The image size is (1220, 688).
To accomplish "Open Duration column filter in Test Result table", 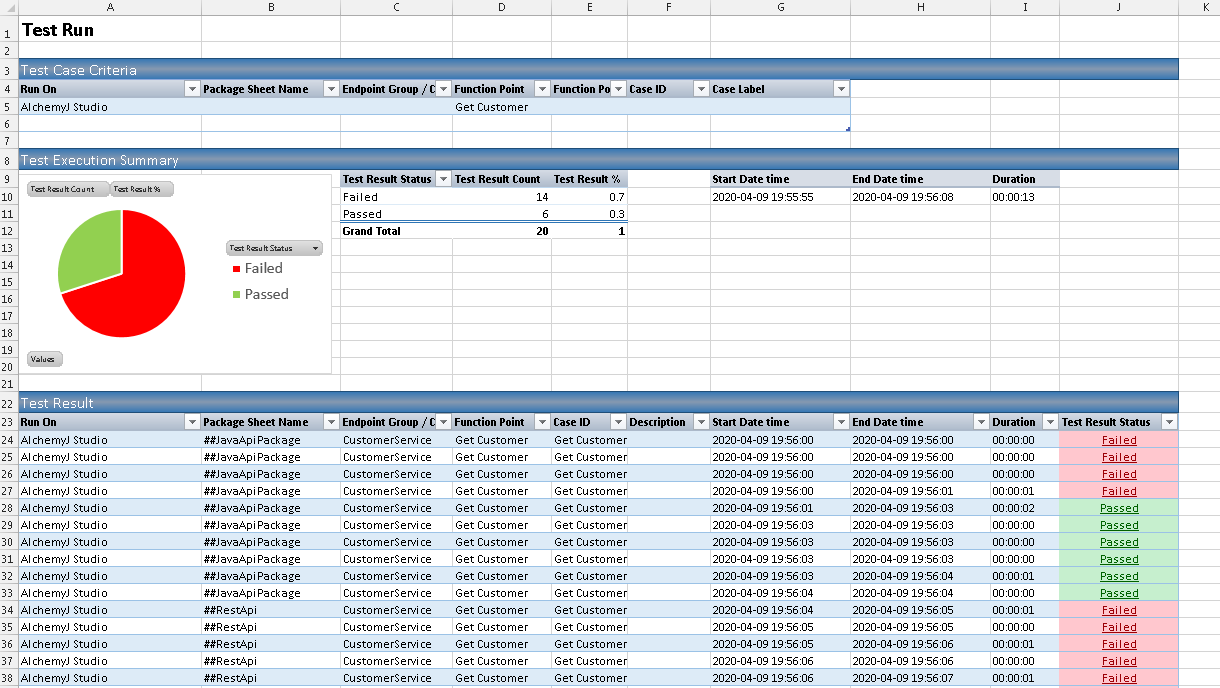I will coord(1049,422).
